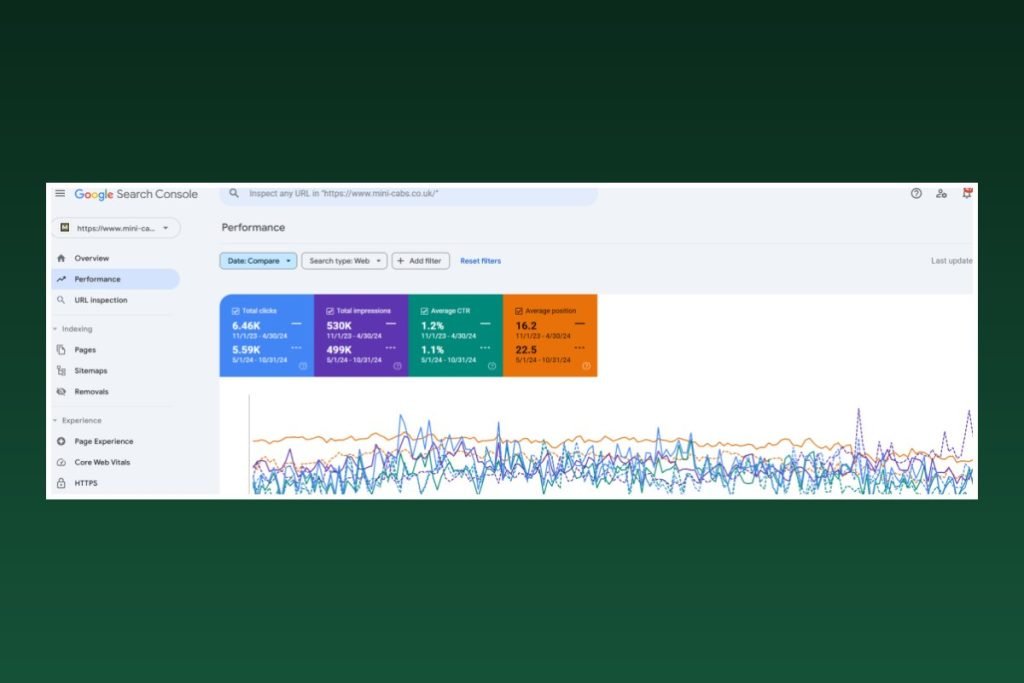Click the HTTPS padlock icon
This screenshot has height=683, width=1024.
(61, 483)
